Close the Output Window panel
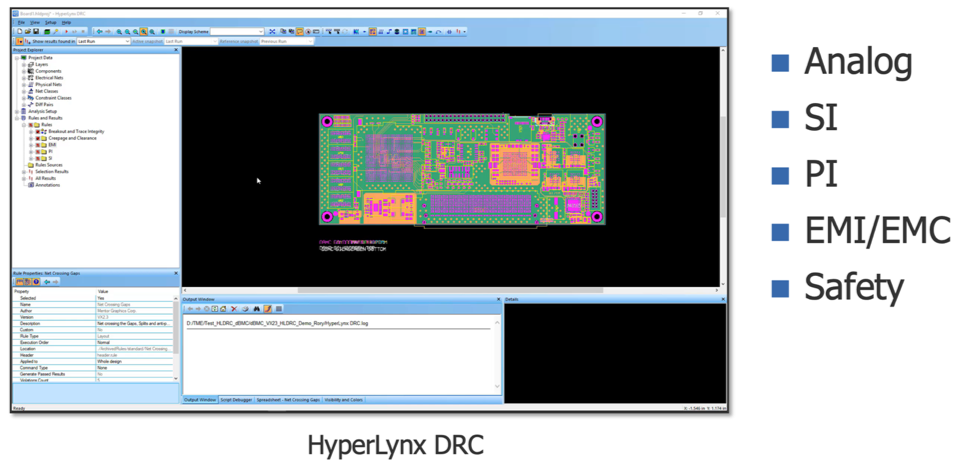The width and height of the screenshot is (974, 462). pyautogui.click(x=498, y=299)
